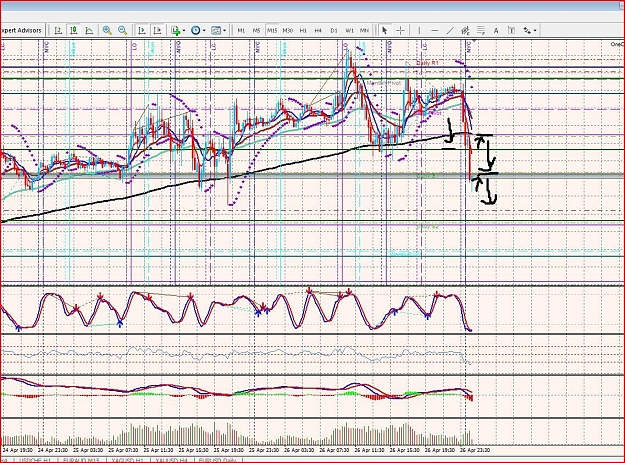Viewport: 625px width, 463px height.
Task: Click the 25 Apr 03:30 time label
Action: click(88, 450)
